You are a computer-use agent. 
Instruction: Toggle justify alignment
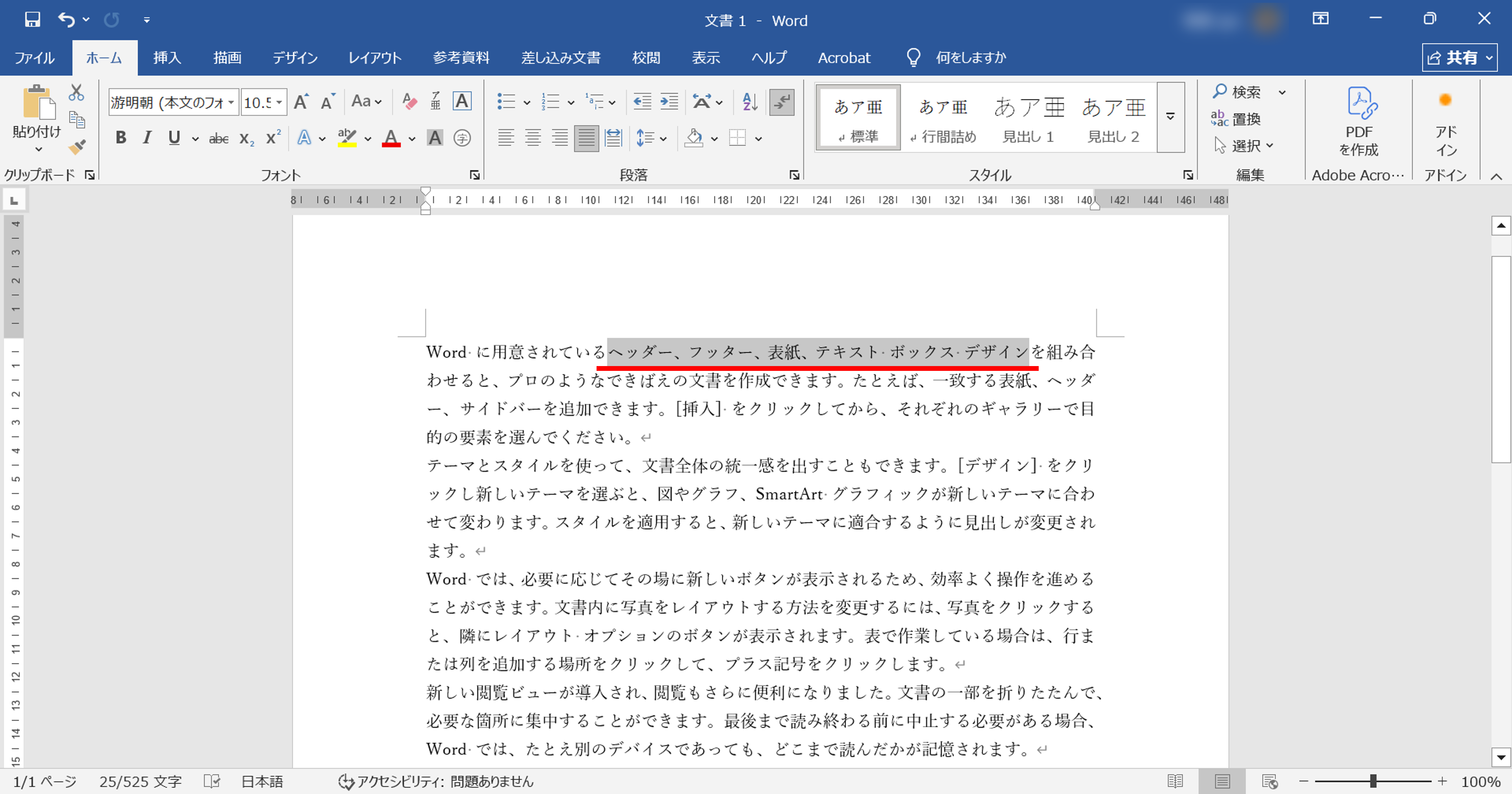(x=586, y=139)
